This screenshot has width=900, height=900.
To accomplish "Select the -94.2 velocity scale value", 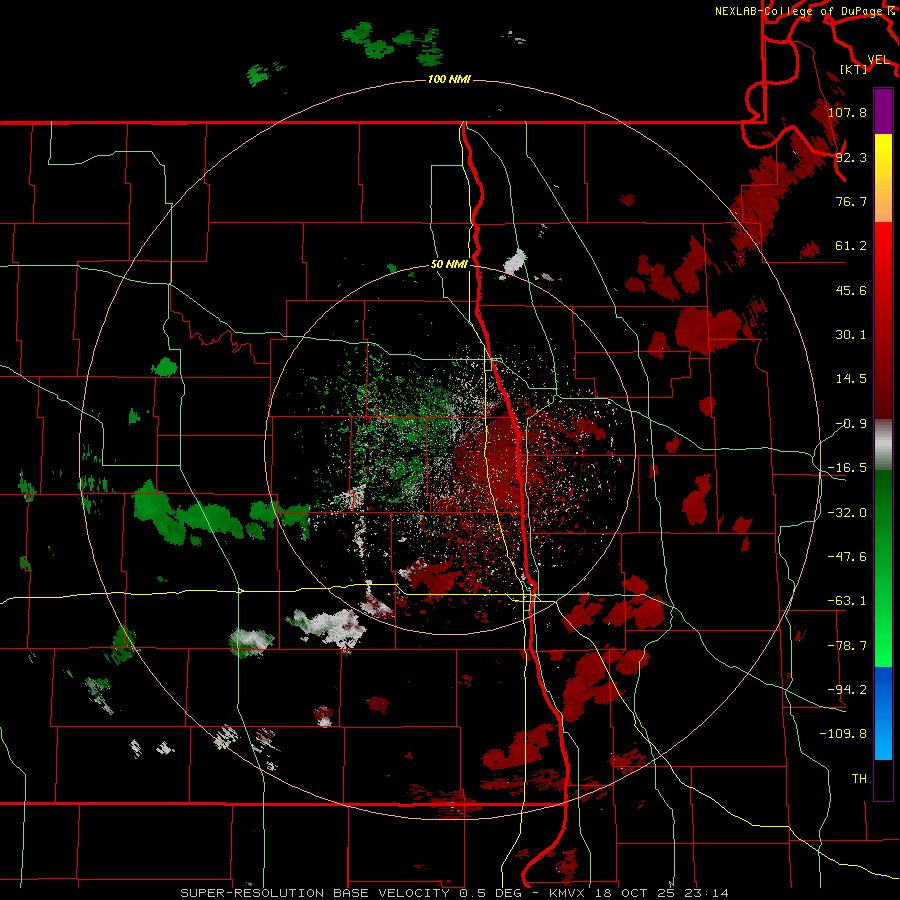I will coord(847,690).
